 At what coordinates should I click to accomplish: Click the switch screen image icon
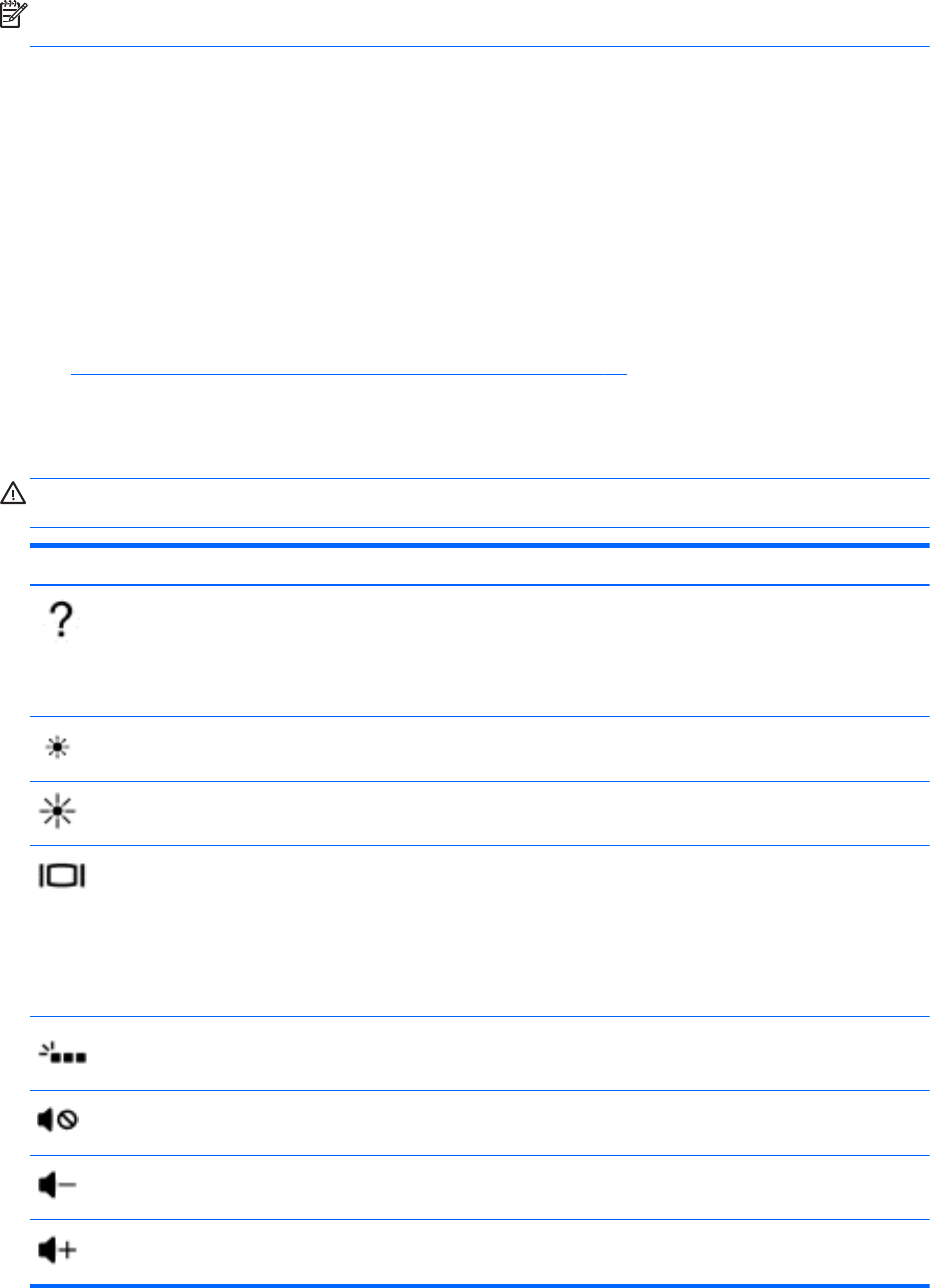(x=62, y=876)
